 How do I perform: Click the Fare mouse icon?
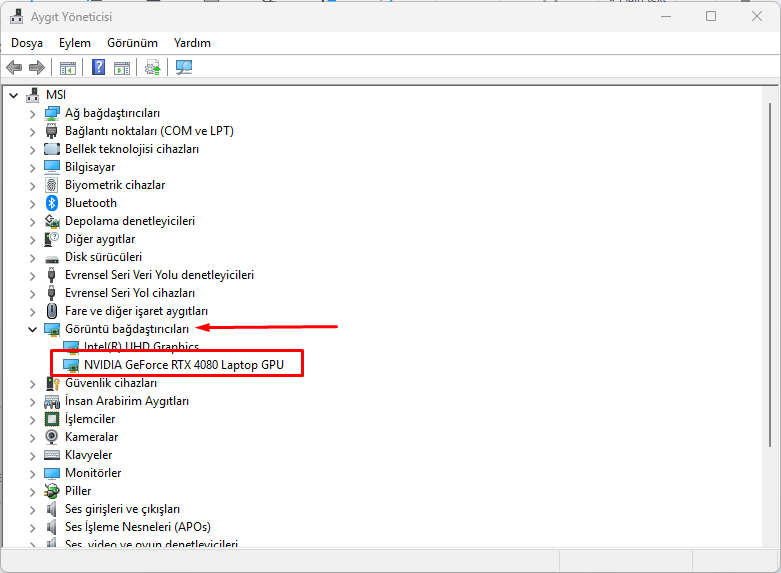[x=52, y=311]
